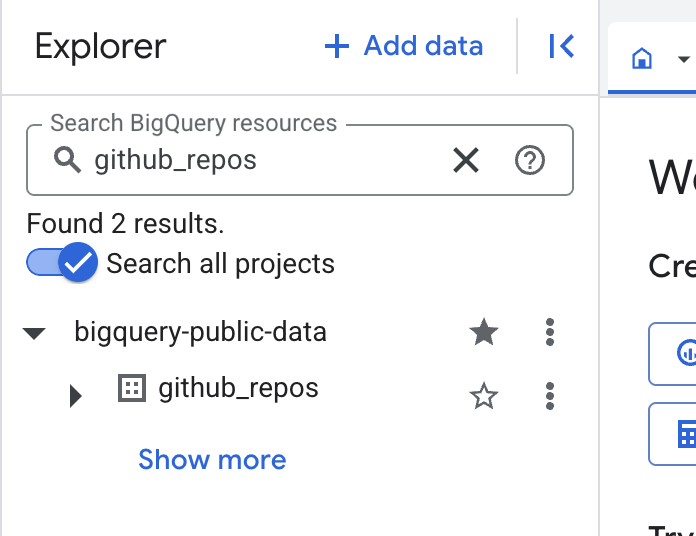Click the table icon card on right

pos(672,434)
